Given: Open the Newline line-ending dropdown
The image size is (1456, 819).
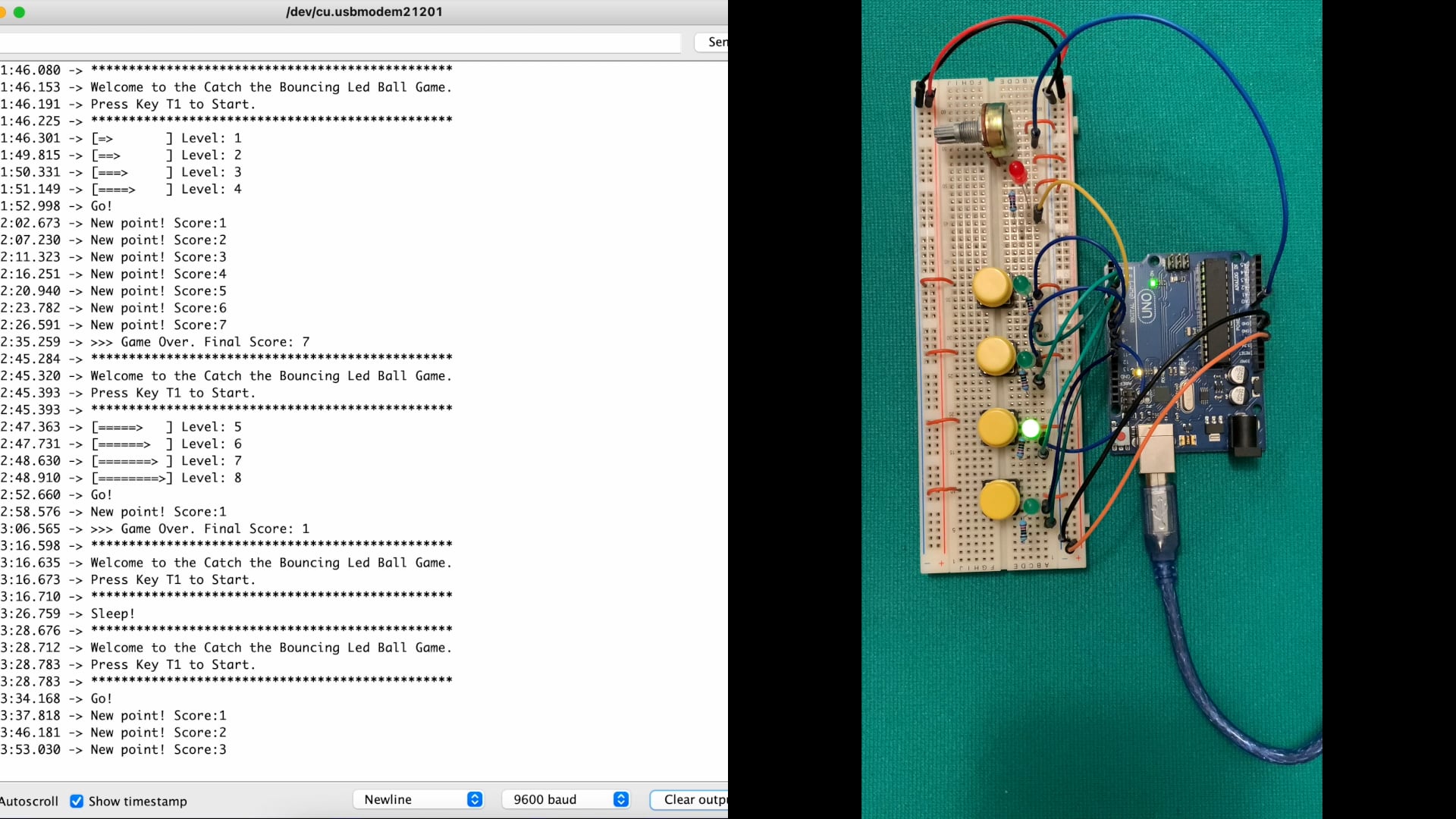Looking at the screenshot, I should pyautogui.click(x=418, y=799).
